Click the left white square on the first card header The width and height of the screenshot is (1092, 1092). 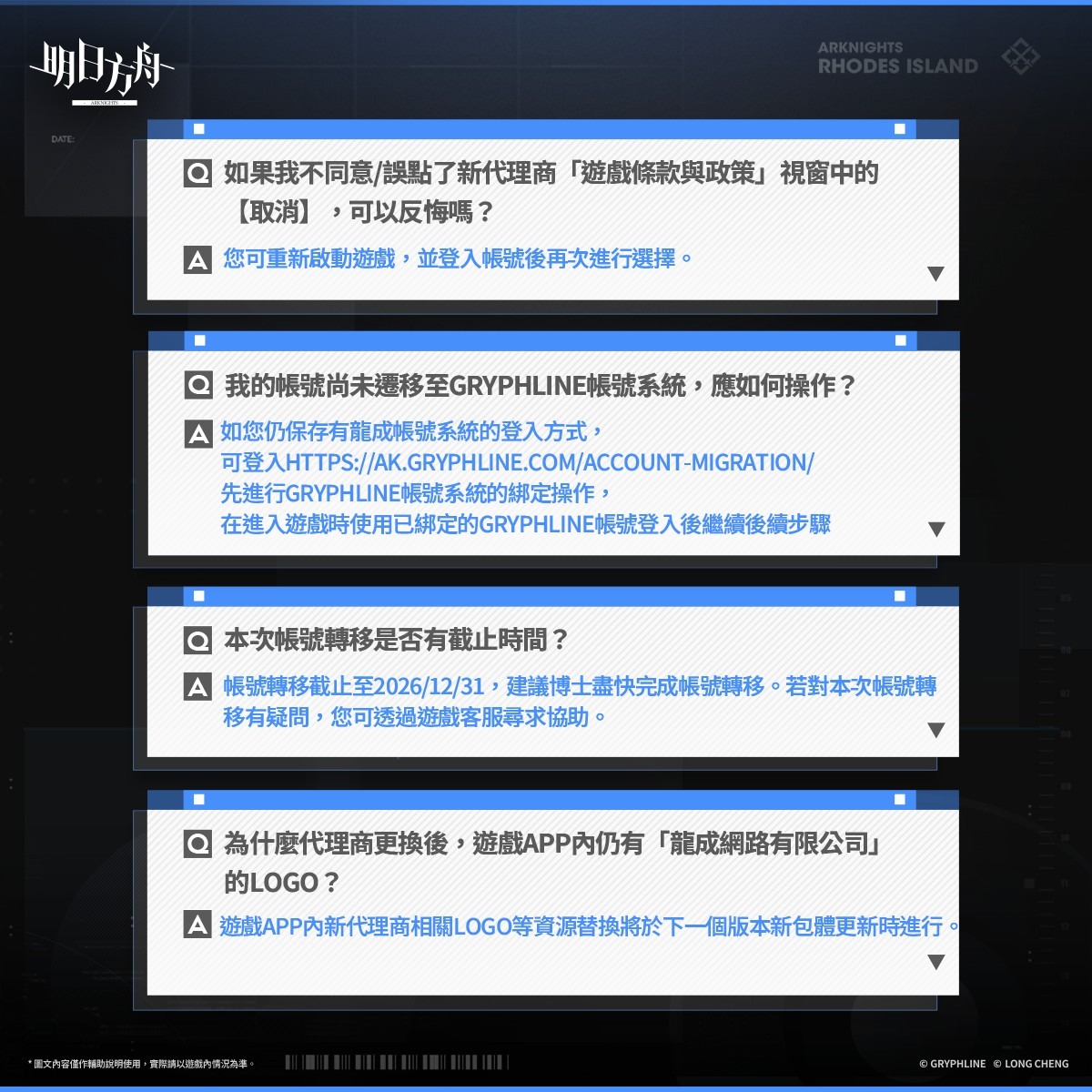[x=198, y=129]
